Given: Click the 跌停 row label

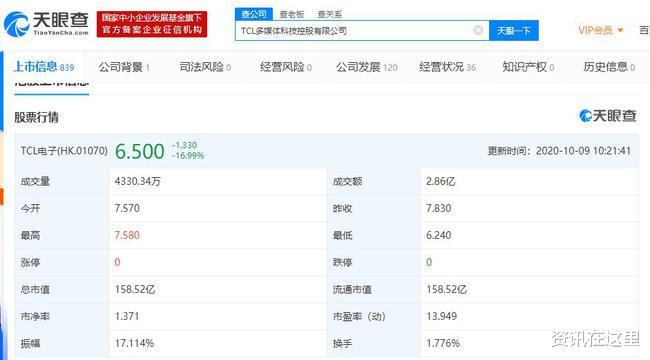Looking at the screenshot, I should (342, 262).
